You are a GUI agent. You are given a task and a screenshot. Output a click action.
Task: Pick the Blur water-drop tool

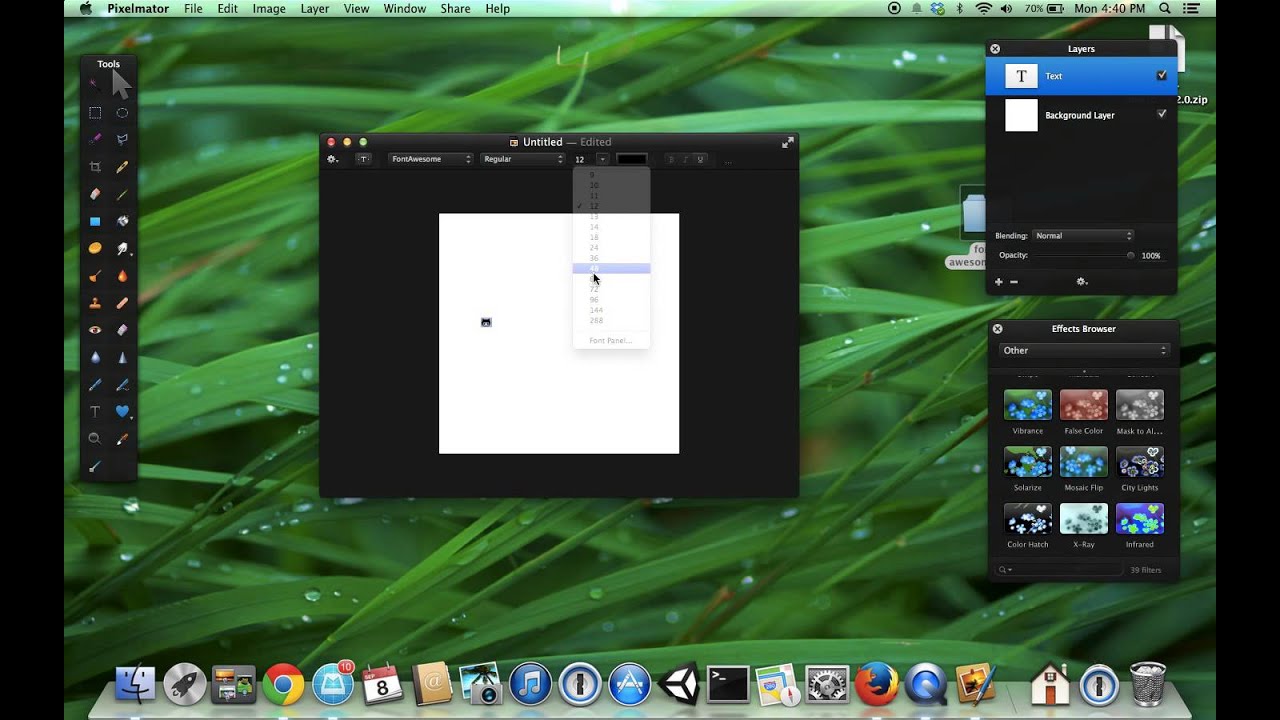tap(95, 357)
